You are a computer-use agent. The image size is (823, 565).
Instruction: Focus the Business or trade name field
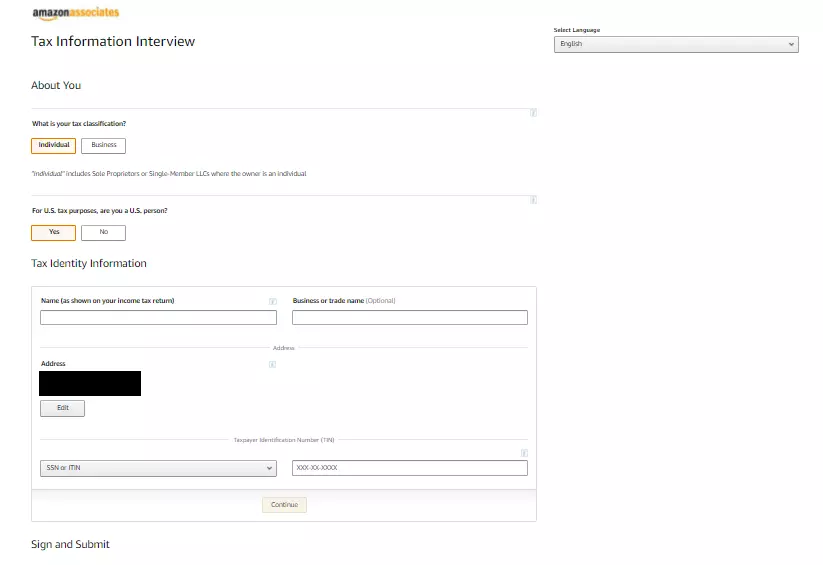410,317
